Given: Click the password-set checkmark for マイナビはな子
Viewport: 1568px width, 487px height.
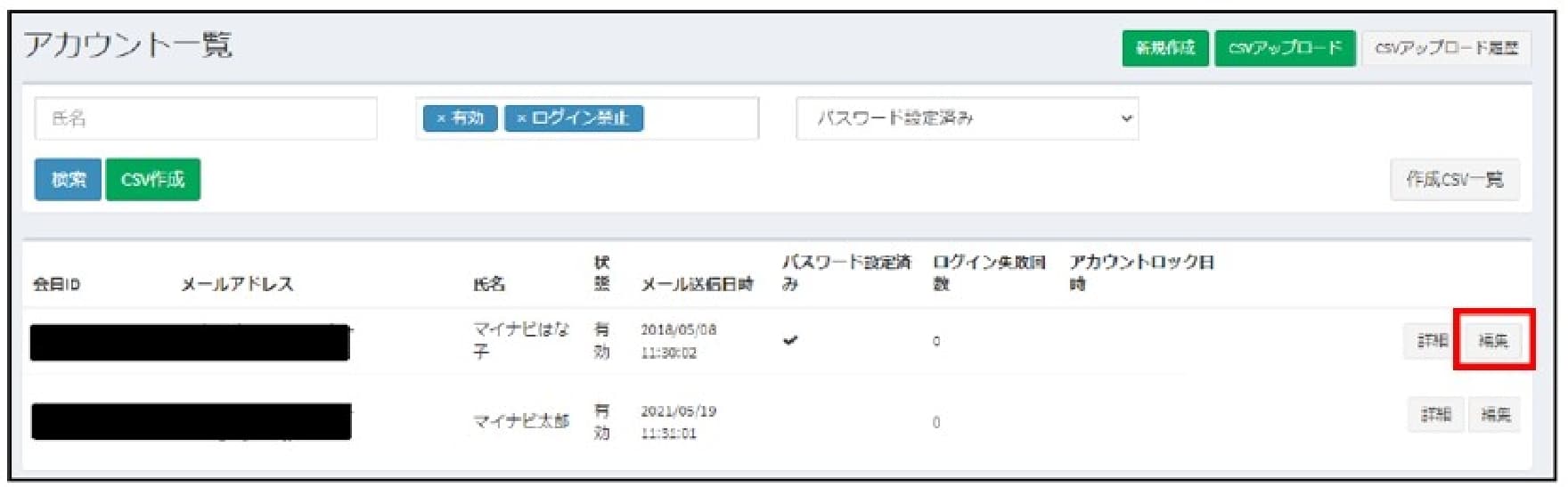Looking at the screenshot, I should 789,340.
